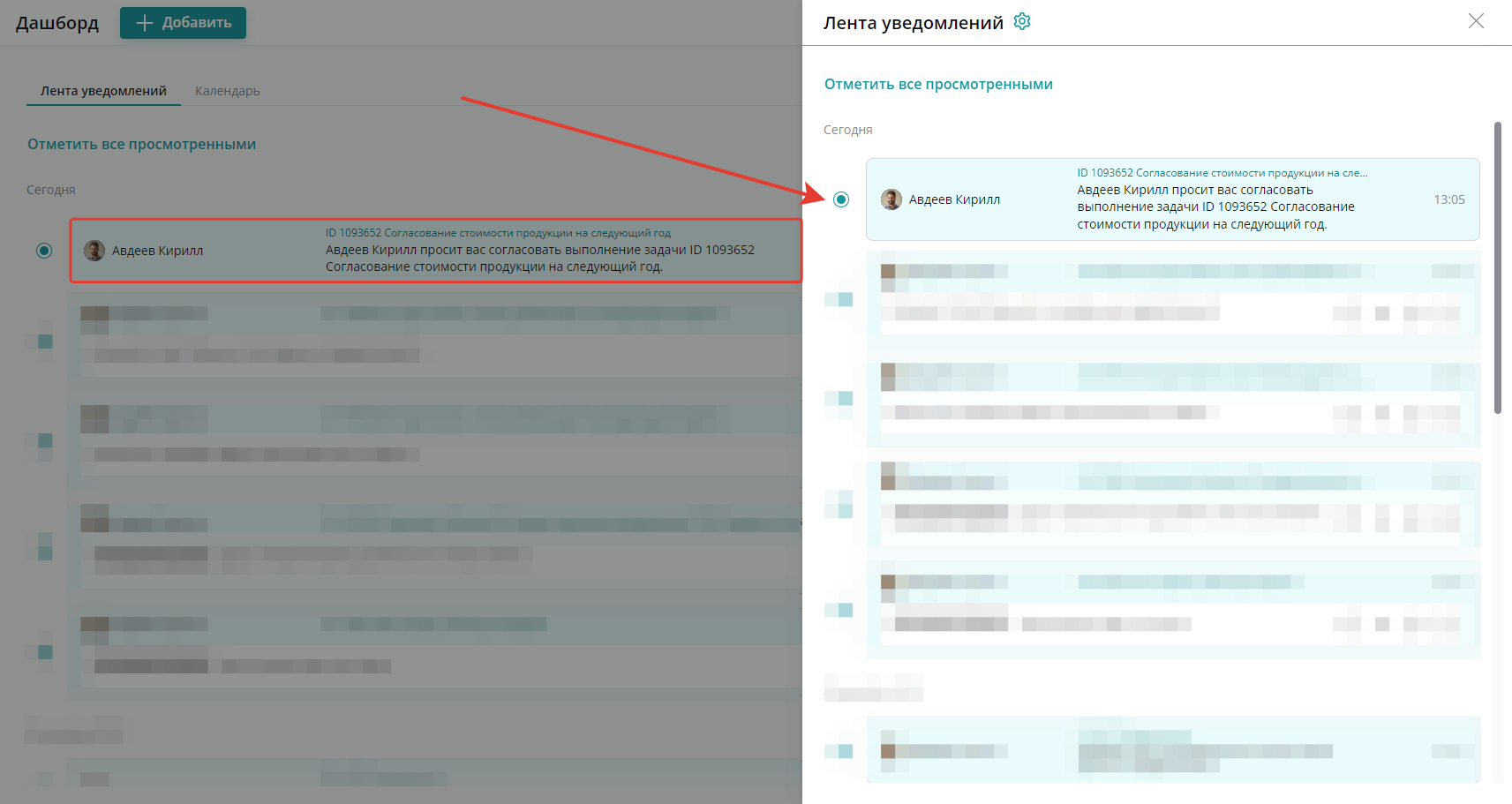This screenshot has width=1512, height=804.
Task: Open notification feed settings gear icon
Action: [1022, 21]
